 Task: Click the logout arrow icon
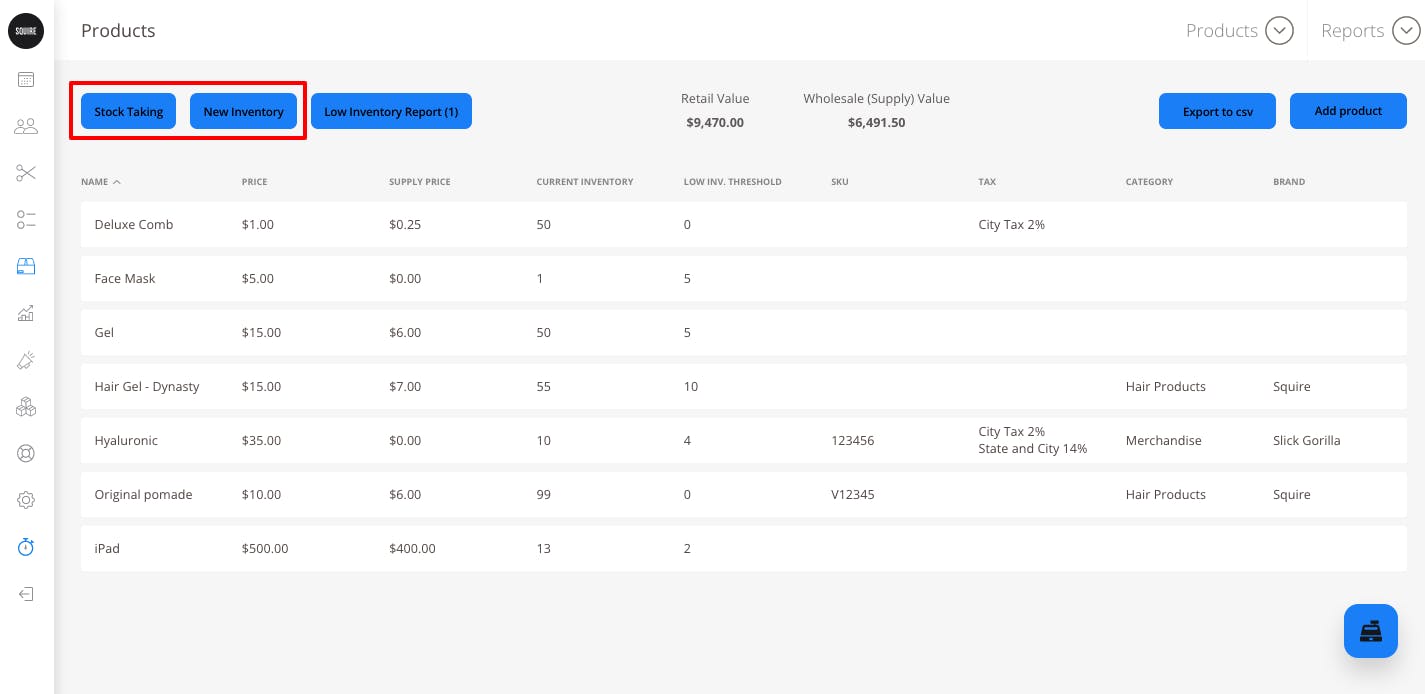pos(26,594)
